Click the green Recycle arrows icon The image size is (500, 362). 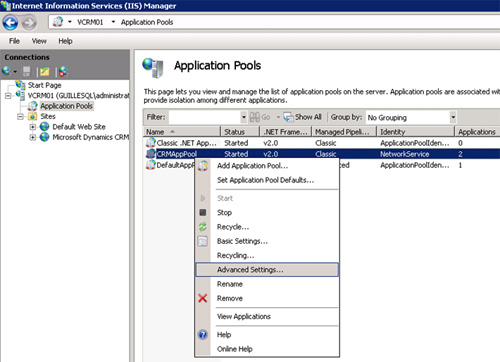pos(203,227)
